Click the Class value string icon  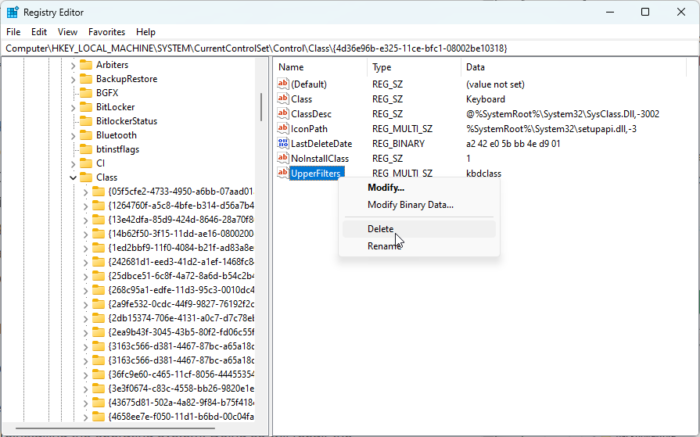[283, 99]
